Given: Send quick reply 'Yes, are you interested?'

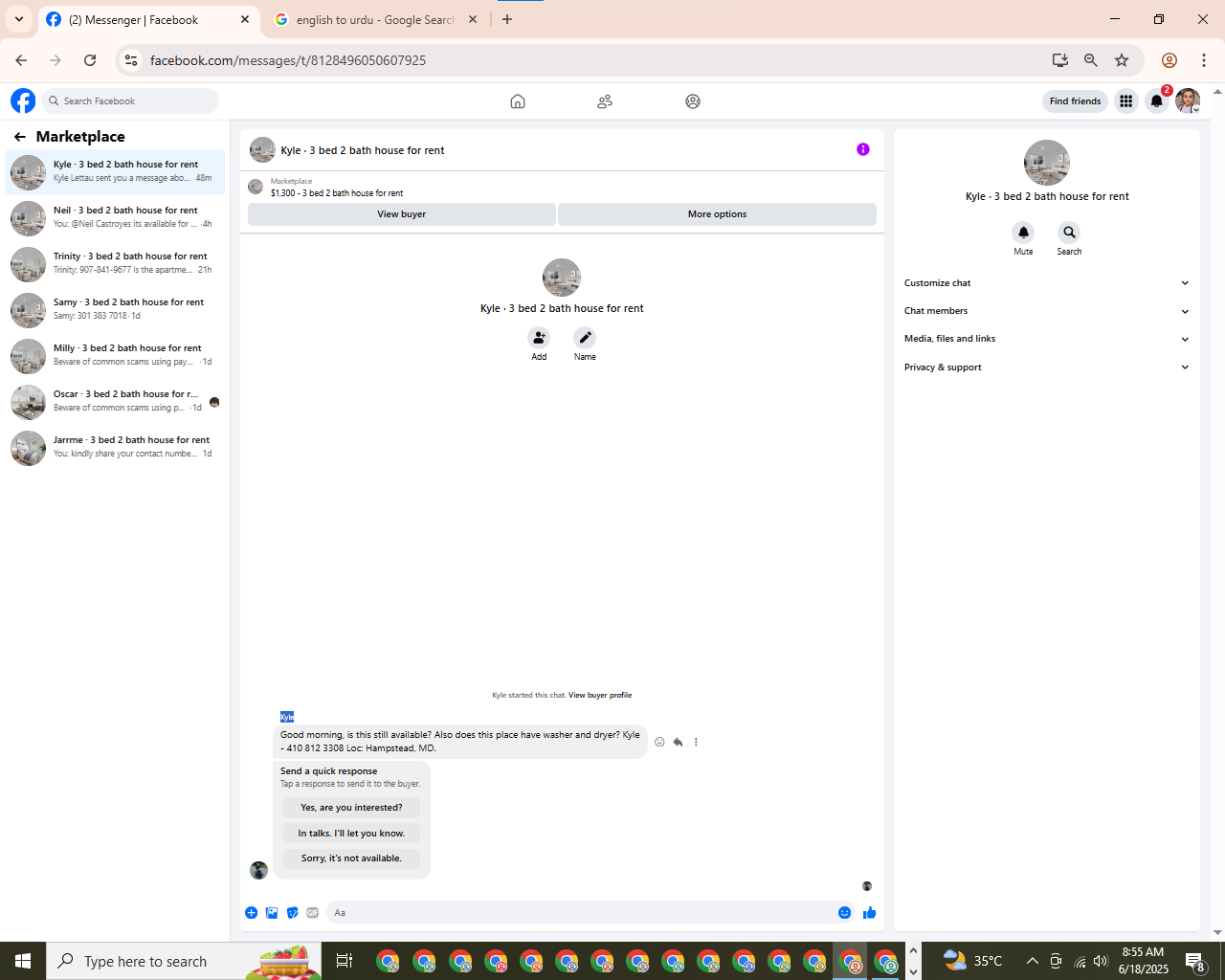Looking at the screenshot, I should 351,808.
